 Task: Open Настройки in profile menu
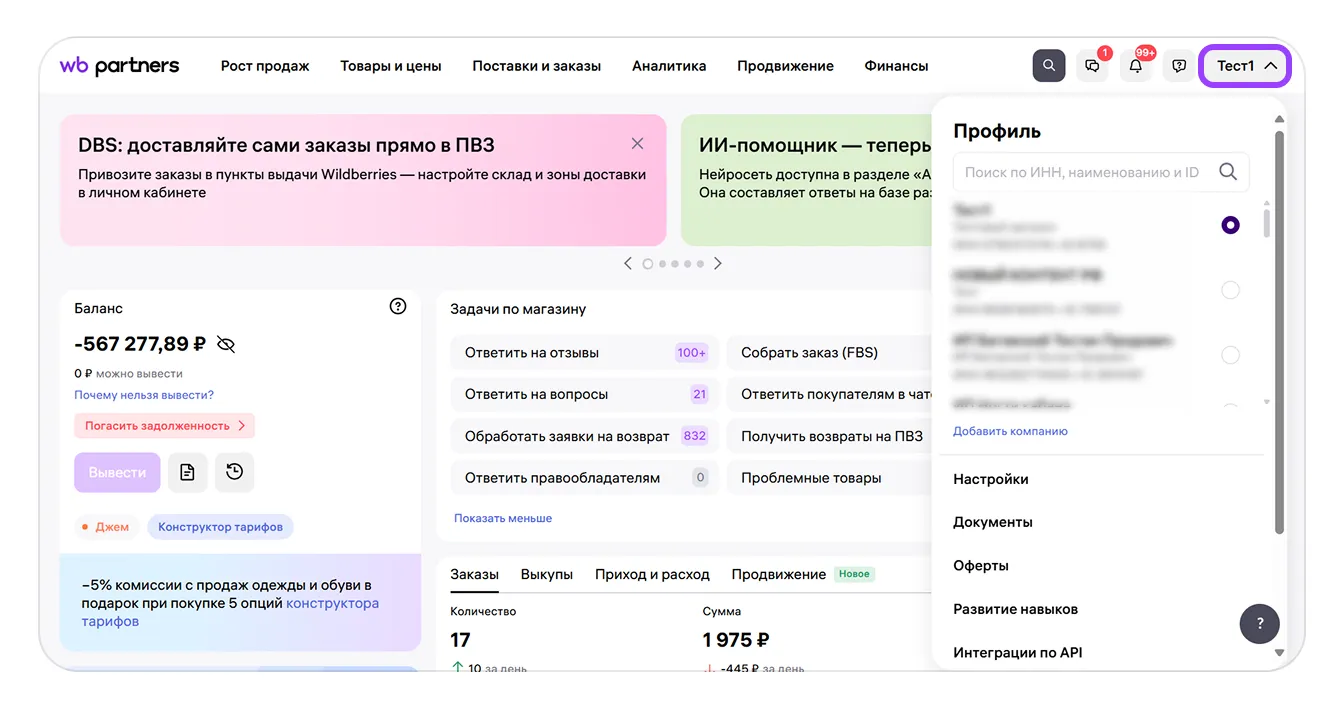991,479
